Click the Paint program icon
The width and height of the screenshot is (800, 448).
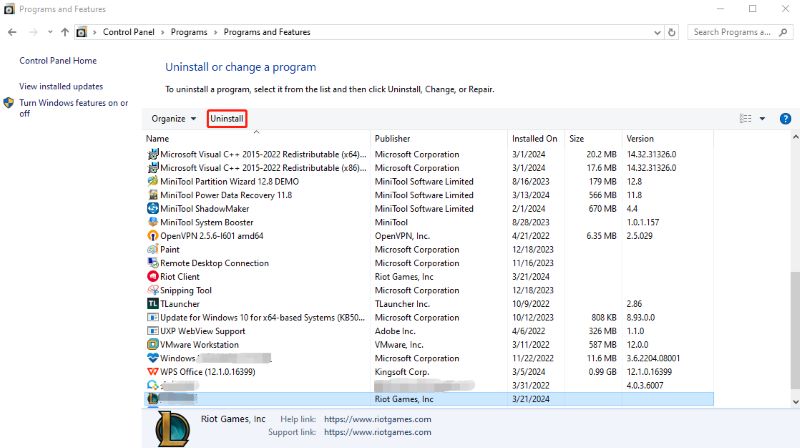click(x=153, y=249)
